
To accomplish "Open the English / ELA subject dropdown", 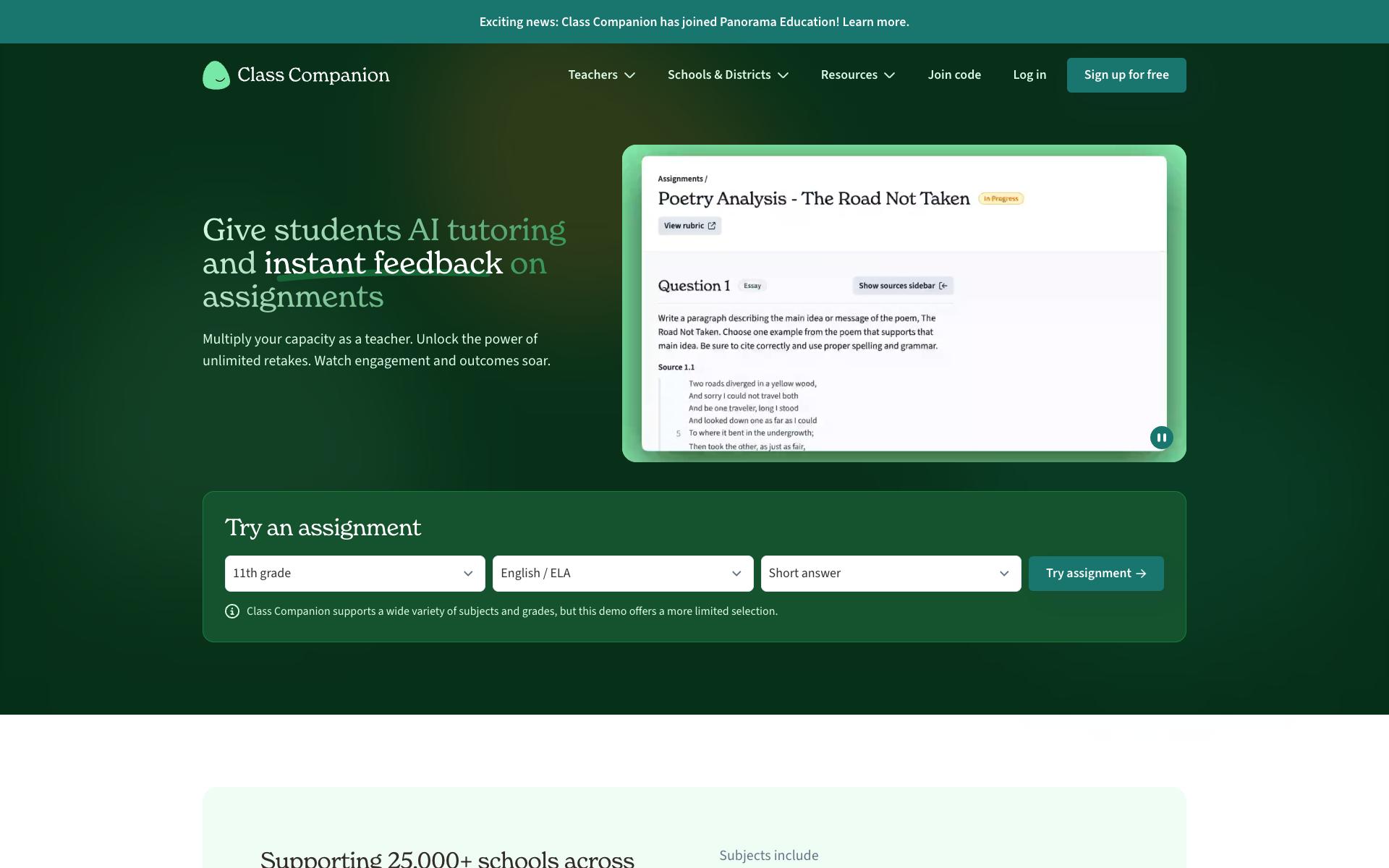I will pos(623,574).
